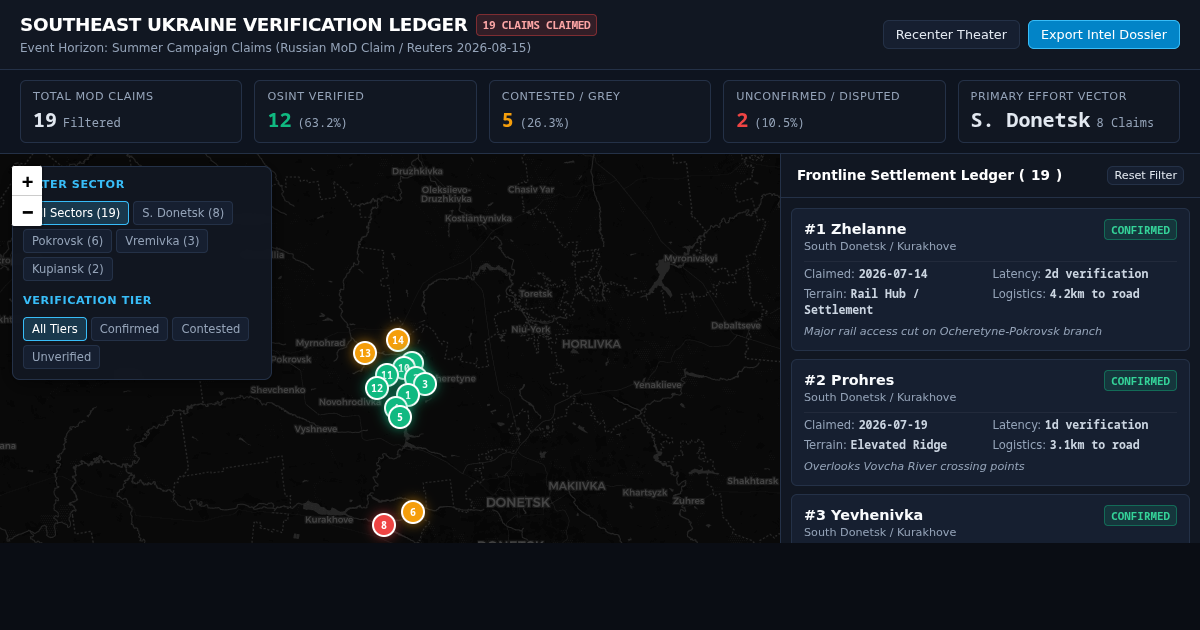Viewport: 1200px width, 630px height.
Task: Click OSINT Verified stat card
Action: (365, 111)
